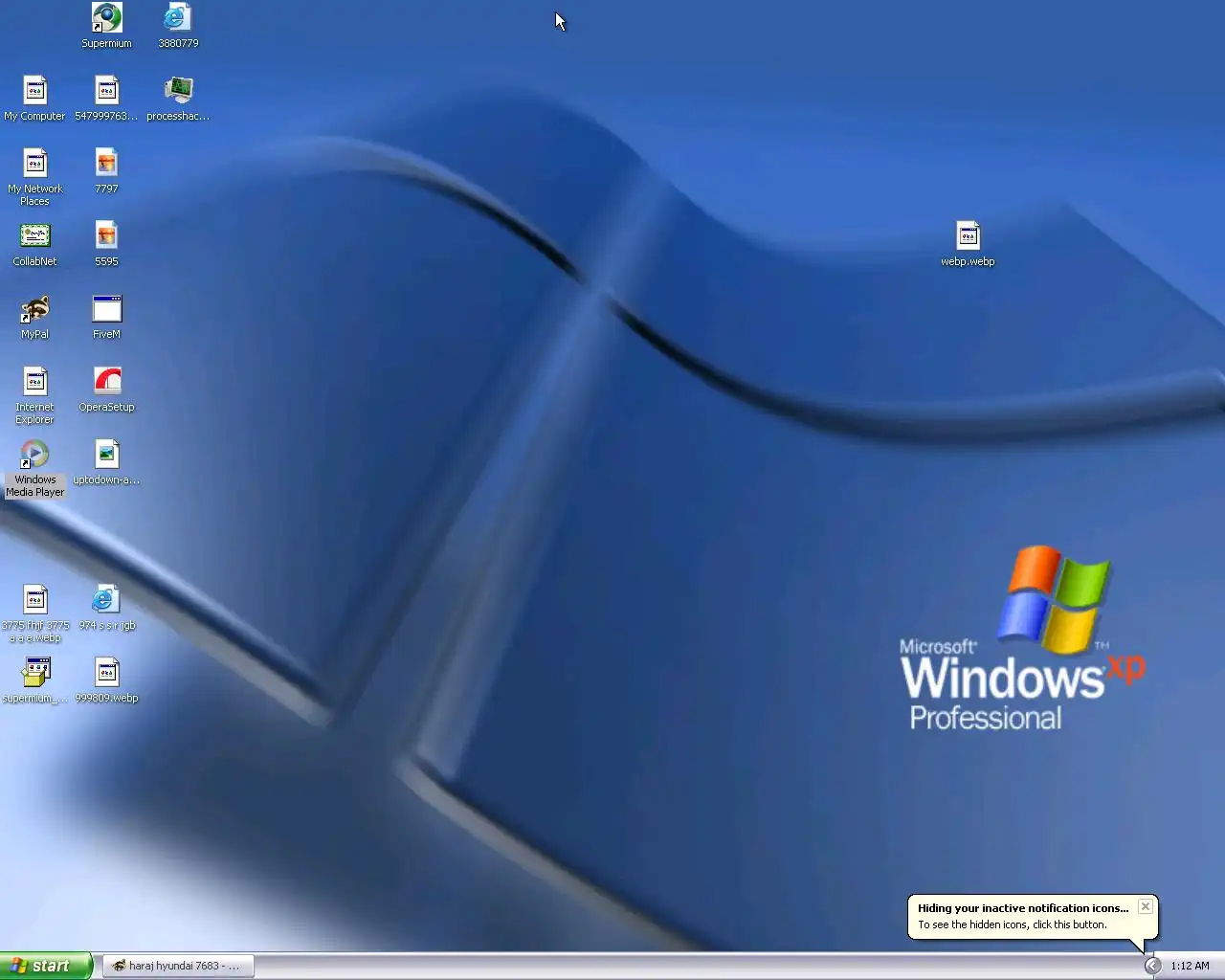
Task: Select the Supermium desktop shortcut
Action: click(x=106, y=26)
